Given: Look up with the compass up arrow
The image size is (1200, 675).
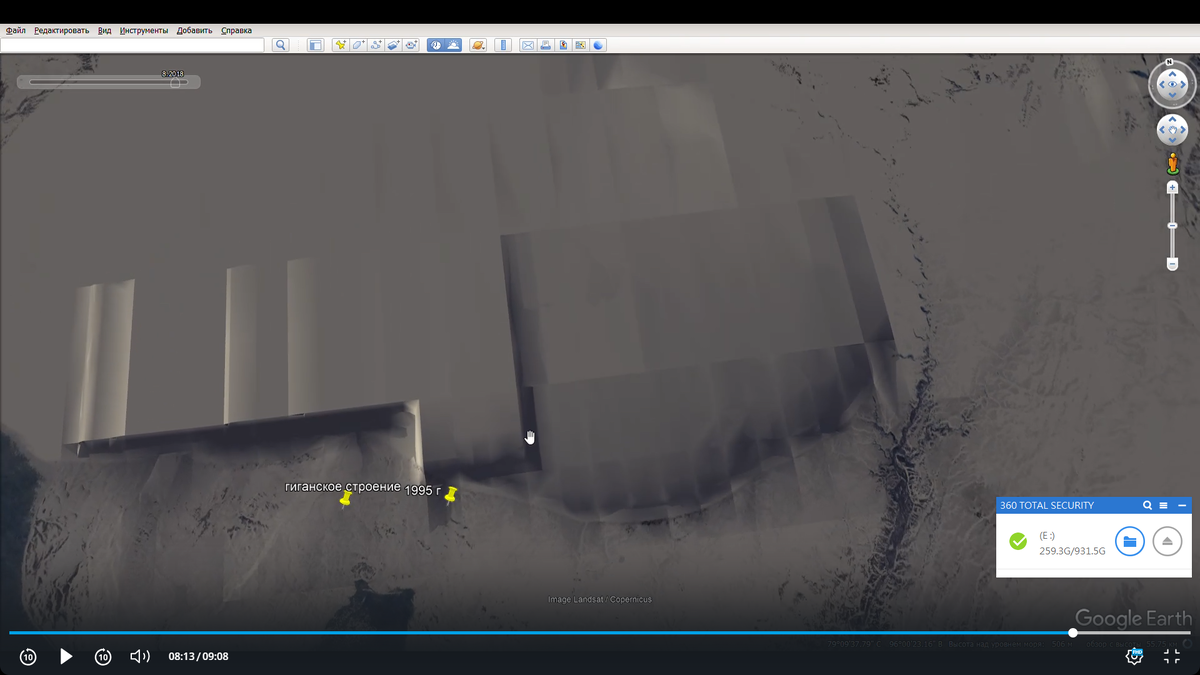Looking at the screenshot, I should (1172, 72).
